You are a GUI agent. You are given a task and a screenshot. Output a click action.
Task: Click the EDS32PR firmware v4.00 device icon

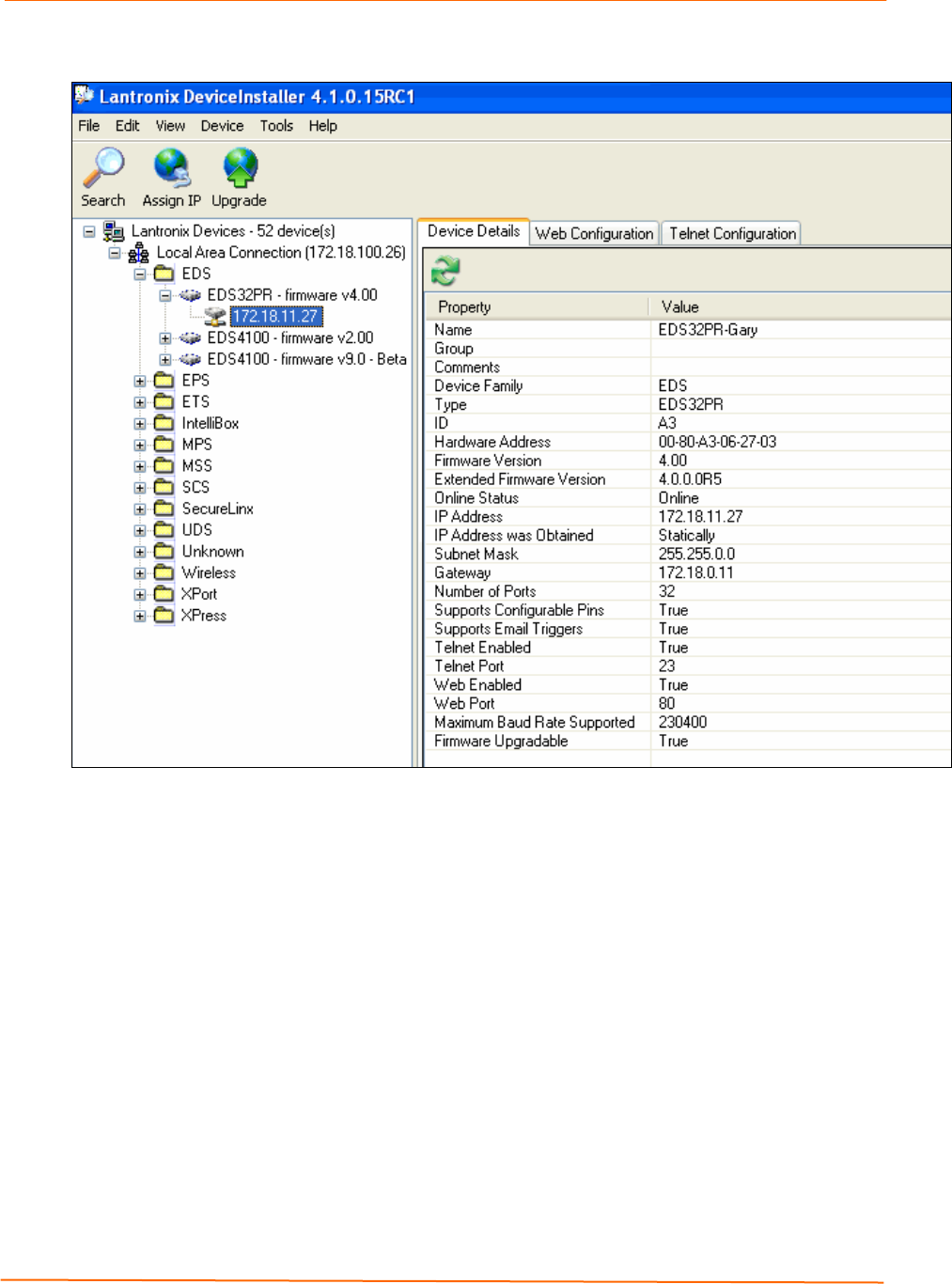[190, 295]
